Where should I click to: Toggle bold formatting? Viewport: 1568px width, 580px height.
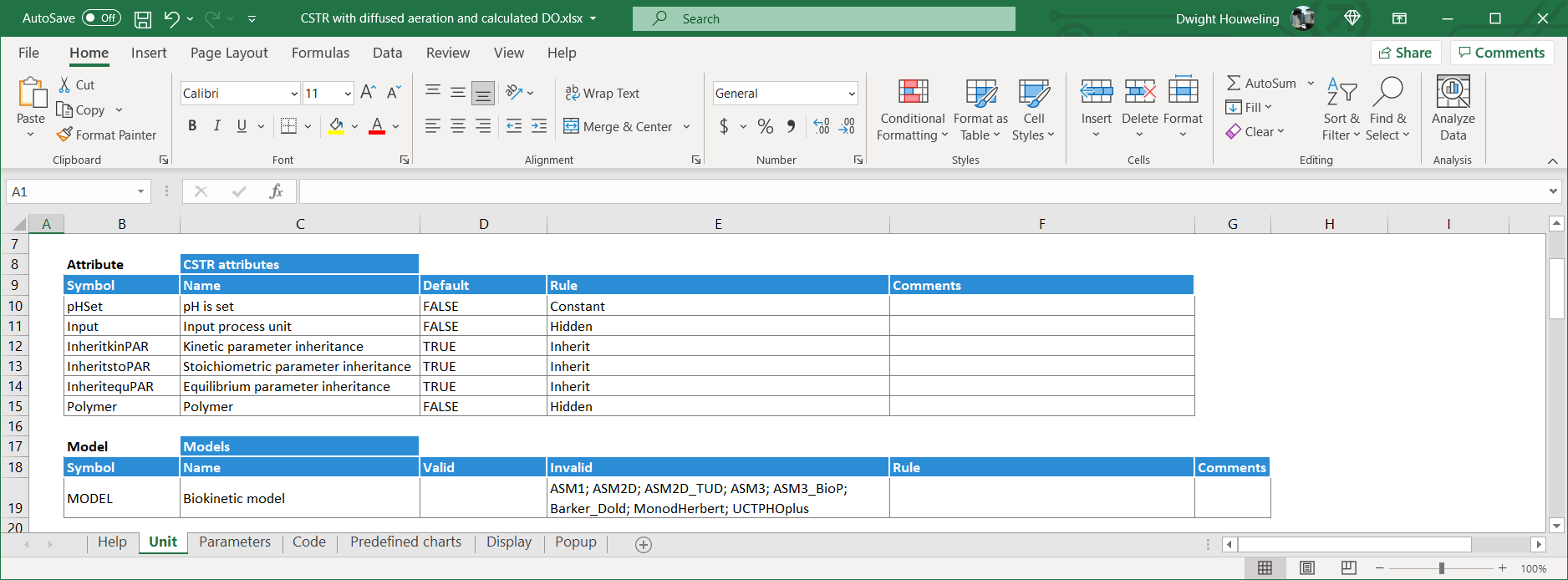[192, 126]
